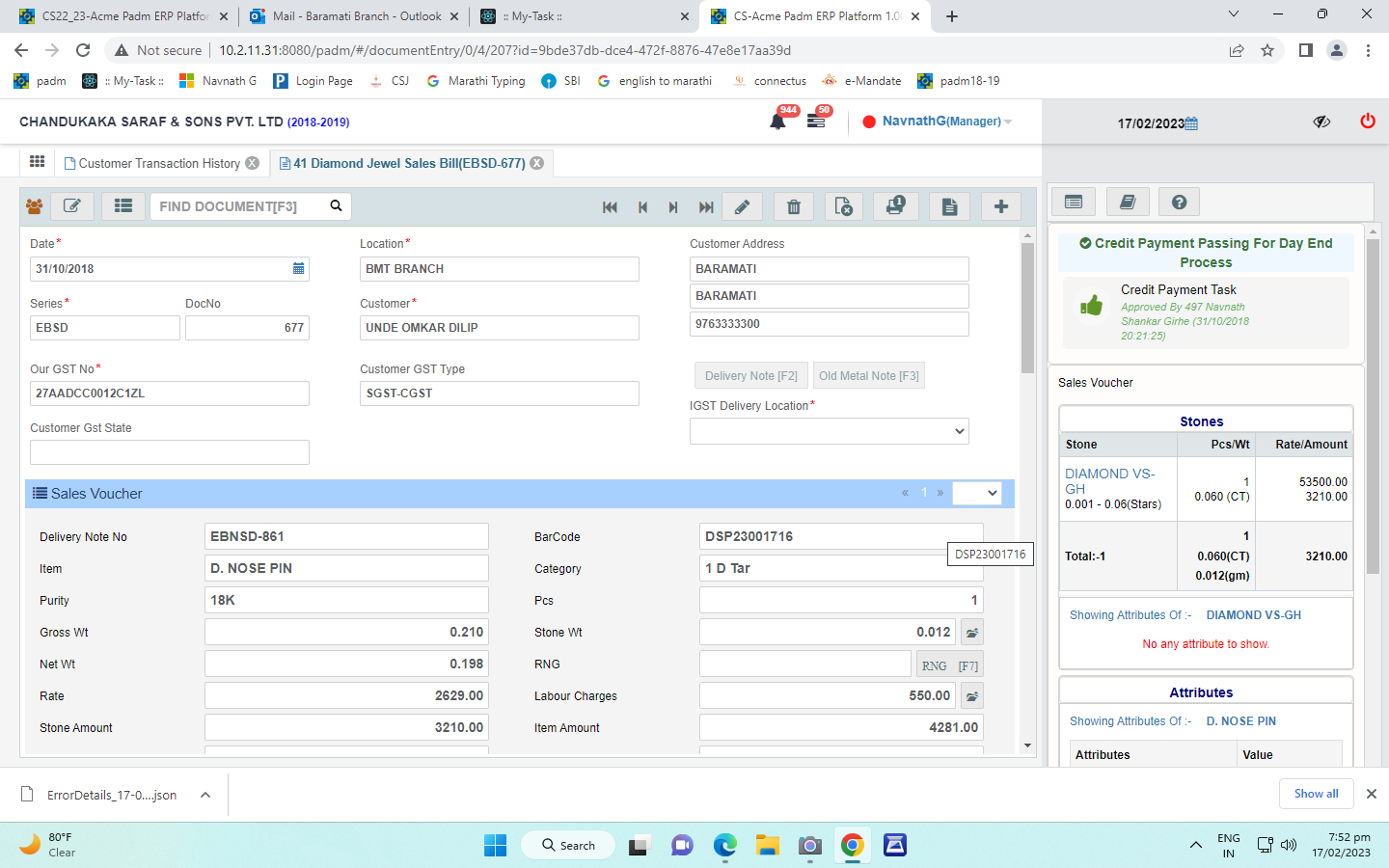Screen dimensions: 1389x868
Task: Click the Delivery Note [F2] button
Action: pos(751,376)
